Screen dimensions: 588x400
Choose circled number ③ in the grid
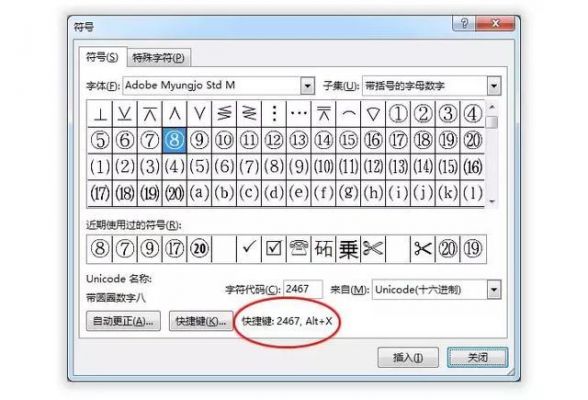pos(448,114)
